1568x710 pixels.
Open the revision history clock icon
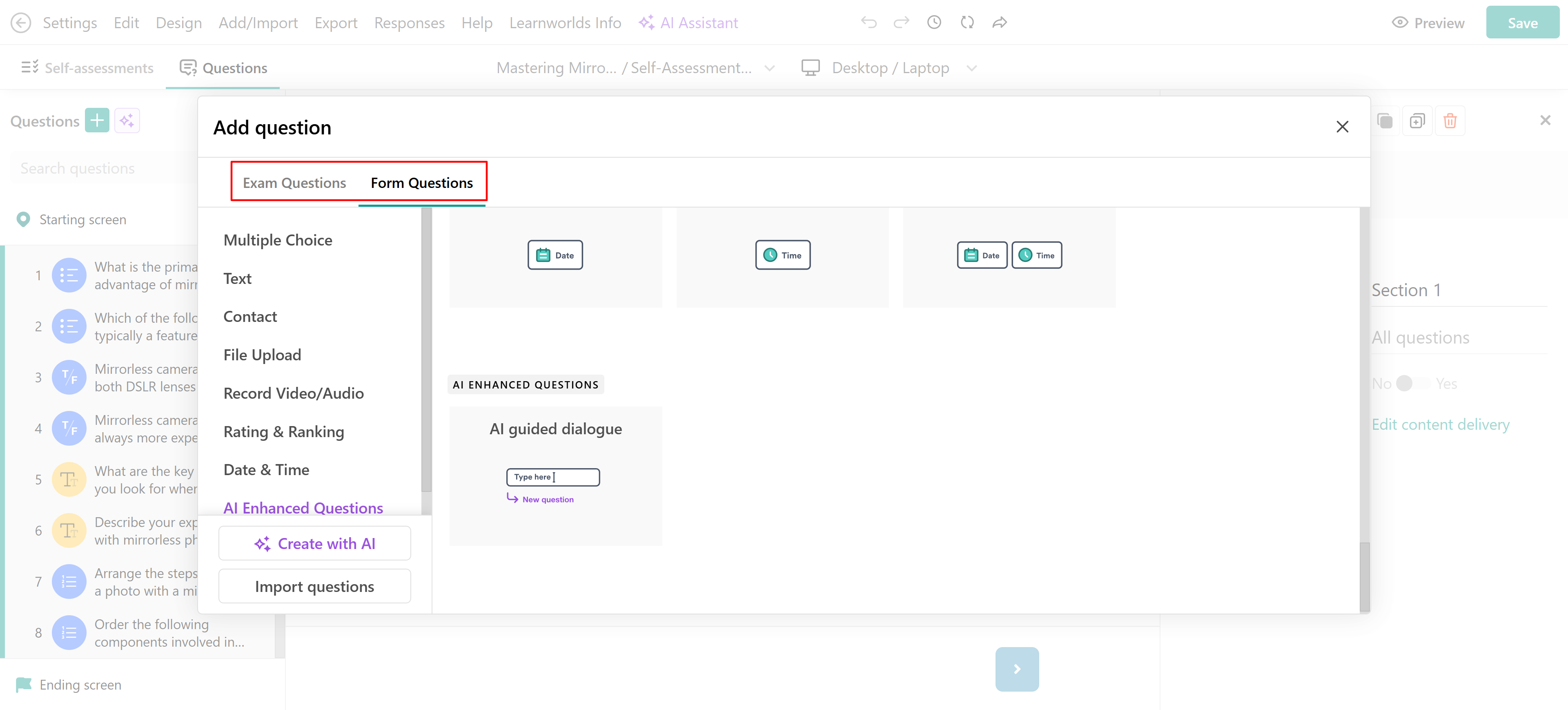934,22
